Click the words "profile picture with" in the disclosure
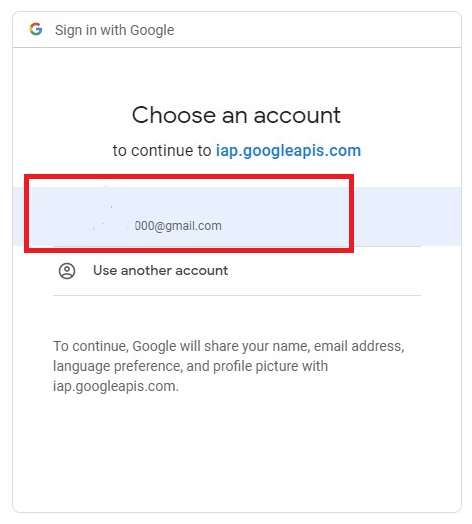Viewport: 472px width, 524px height. pos(270,366)
